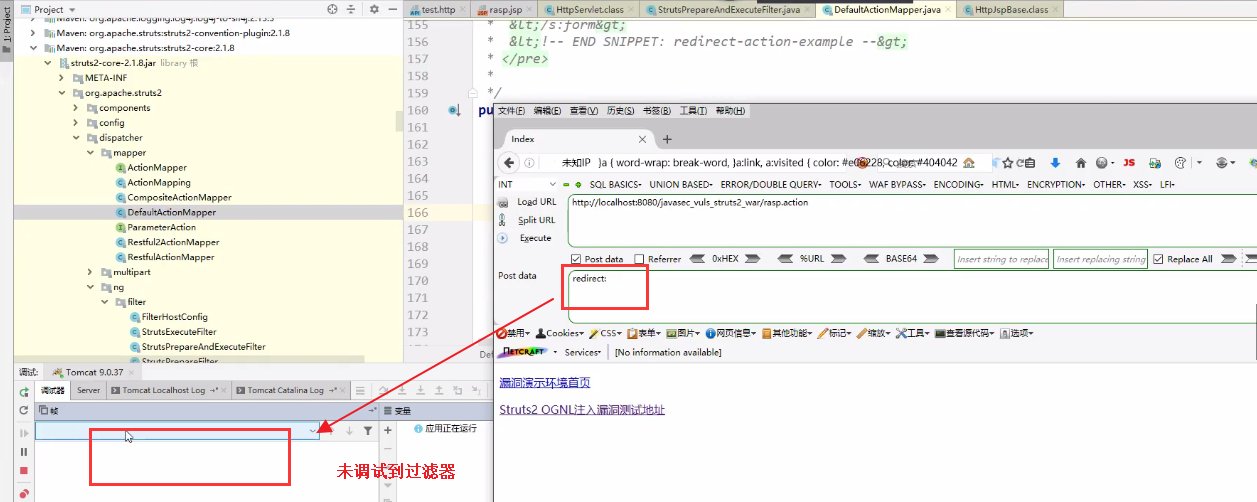Toggle the Post data checkbox
The image size is (1257, 502).
(575, 259)
